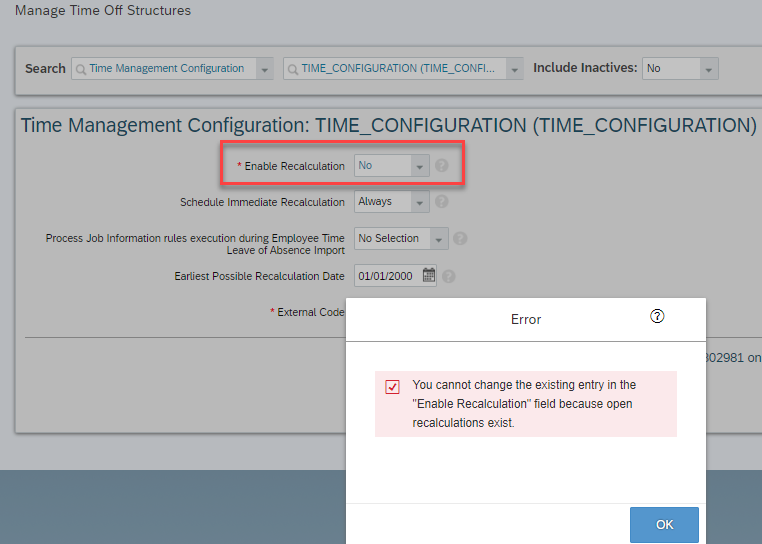
Task: Click the Time Management Configuration heading
Action: (388, 125)
